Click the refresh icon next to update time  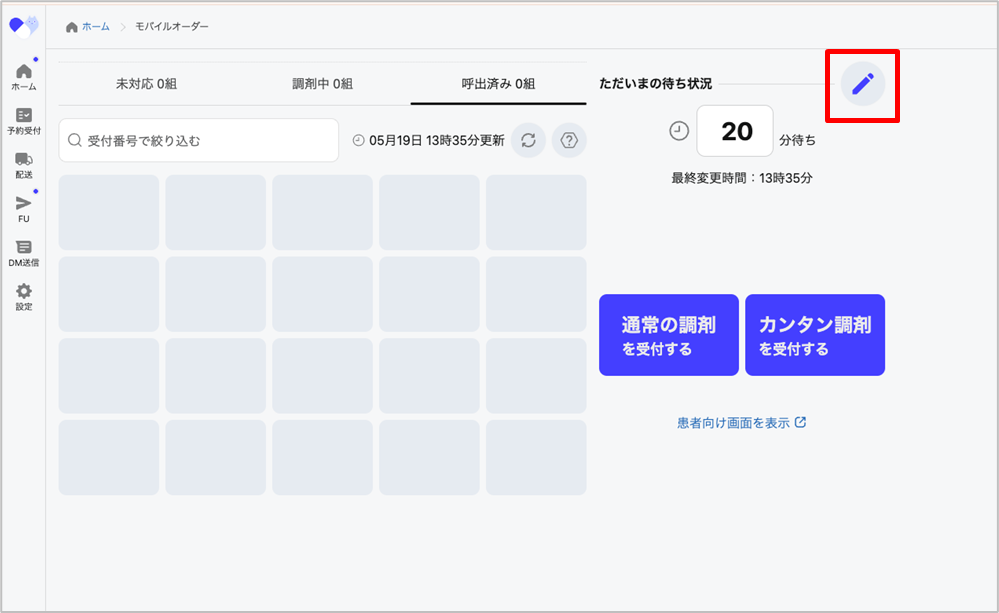(x=528, y=141)
